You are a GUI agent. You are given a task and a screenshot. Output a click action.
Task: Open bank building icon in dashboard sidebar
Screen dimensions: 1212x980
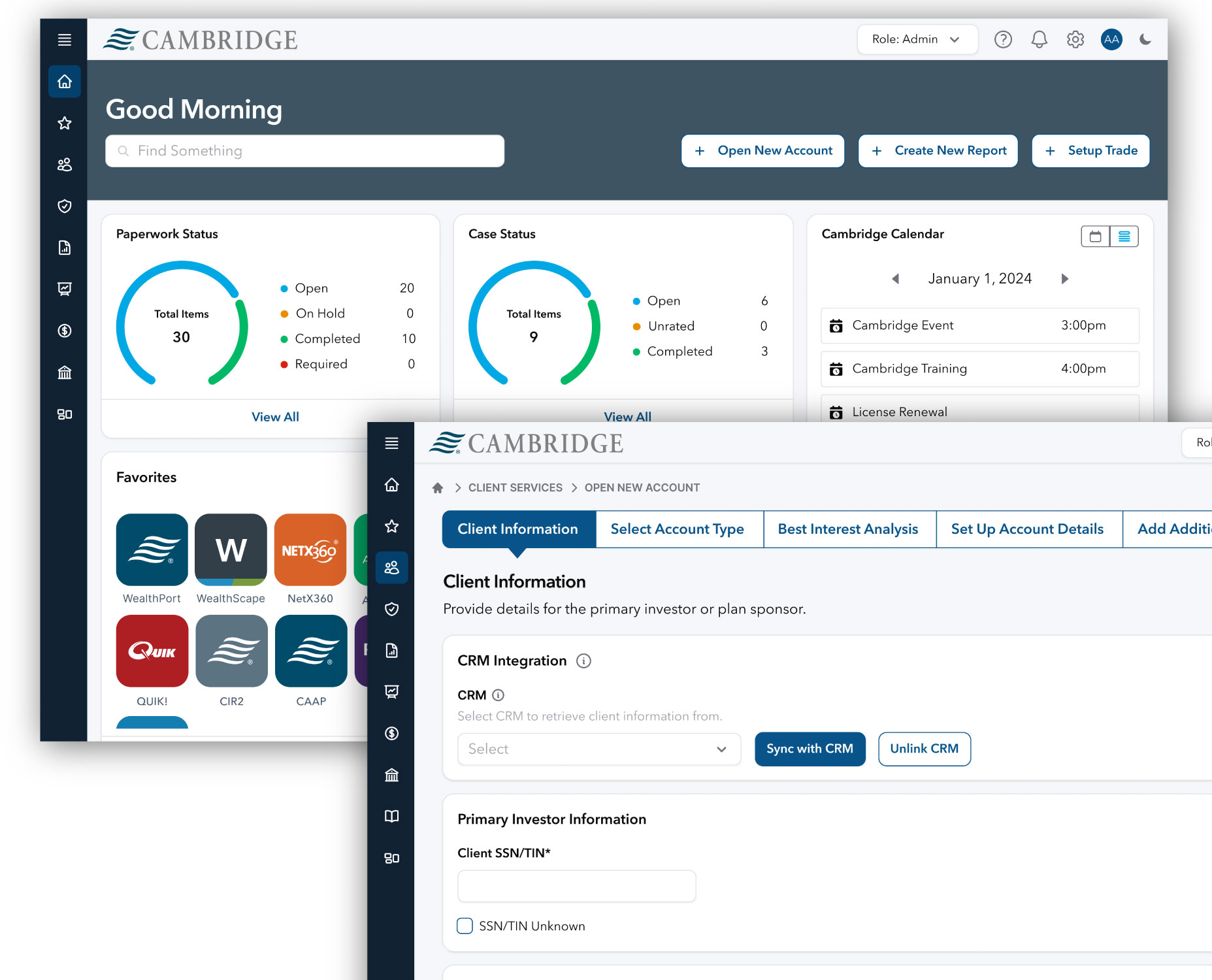click(x=64, y=372)
